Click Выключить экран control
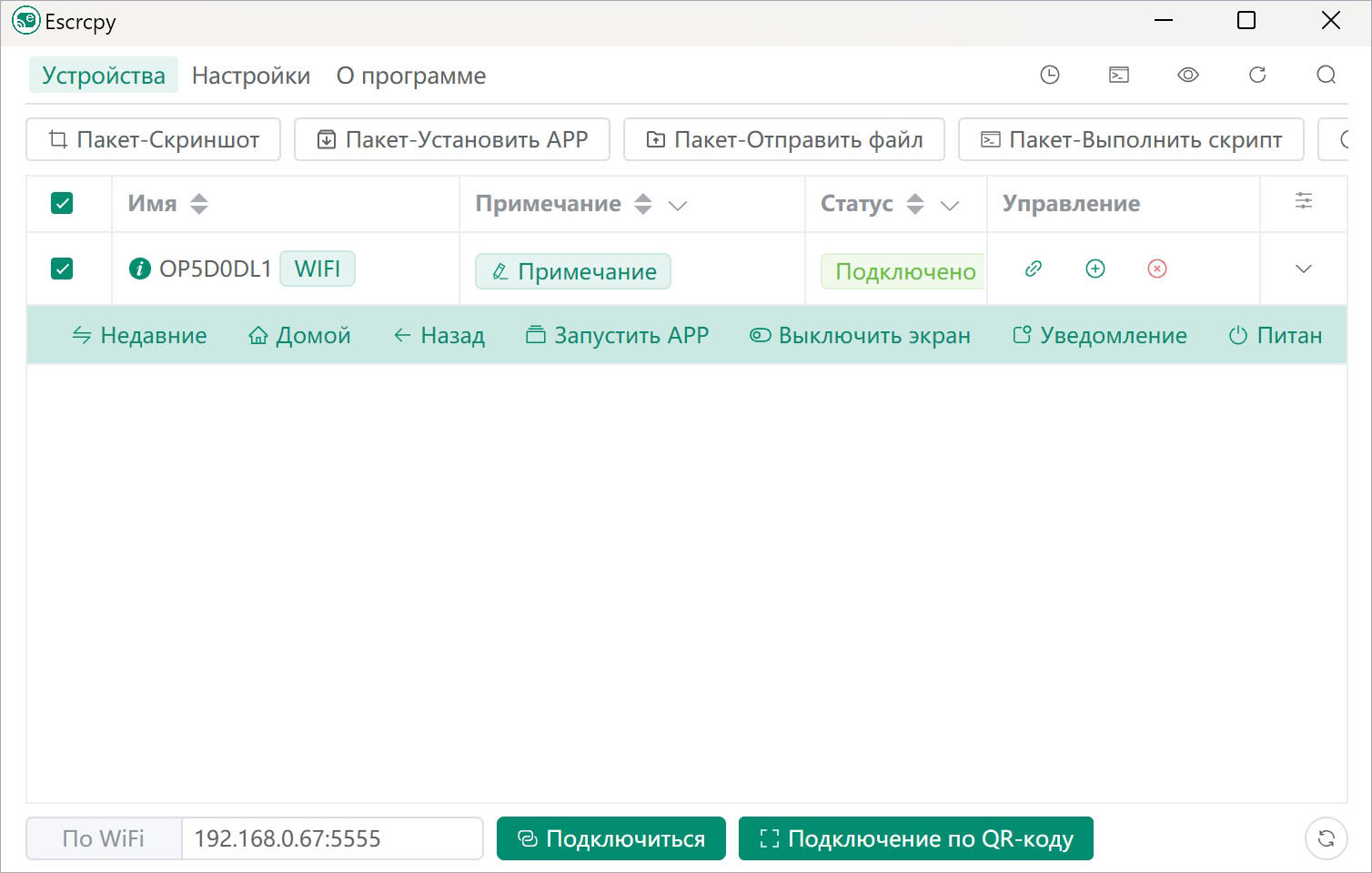Viewport: 1372px width, 873px height. pos(860,335)
